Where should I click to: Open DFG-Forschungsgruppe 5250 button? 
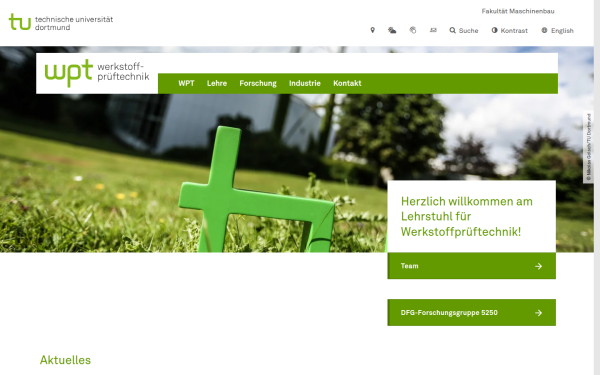point(471,313)
